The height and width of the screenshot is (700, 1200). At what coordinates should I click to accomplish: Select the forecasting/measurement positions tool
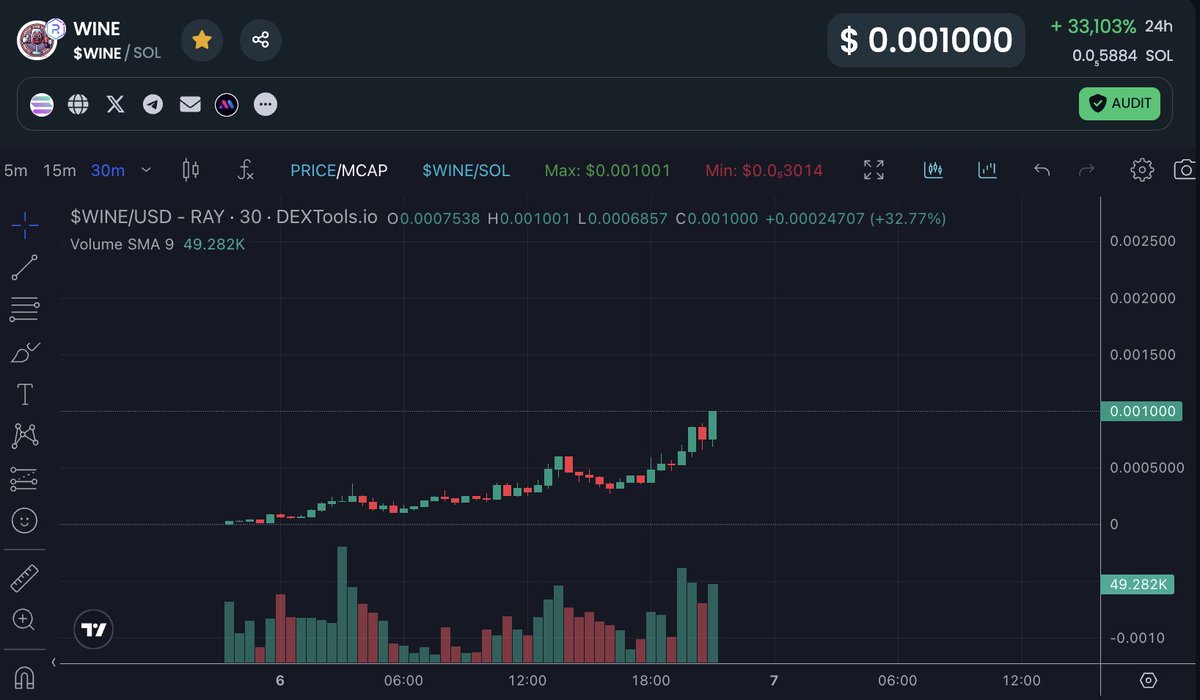pos(25,478)
